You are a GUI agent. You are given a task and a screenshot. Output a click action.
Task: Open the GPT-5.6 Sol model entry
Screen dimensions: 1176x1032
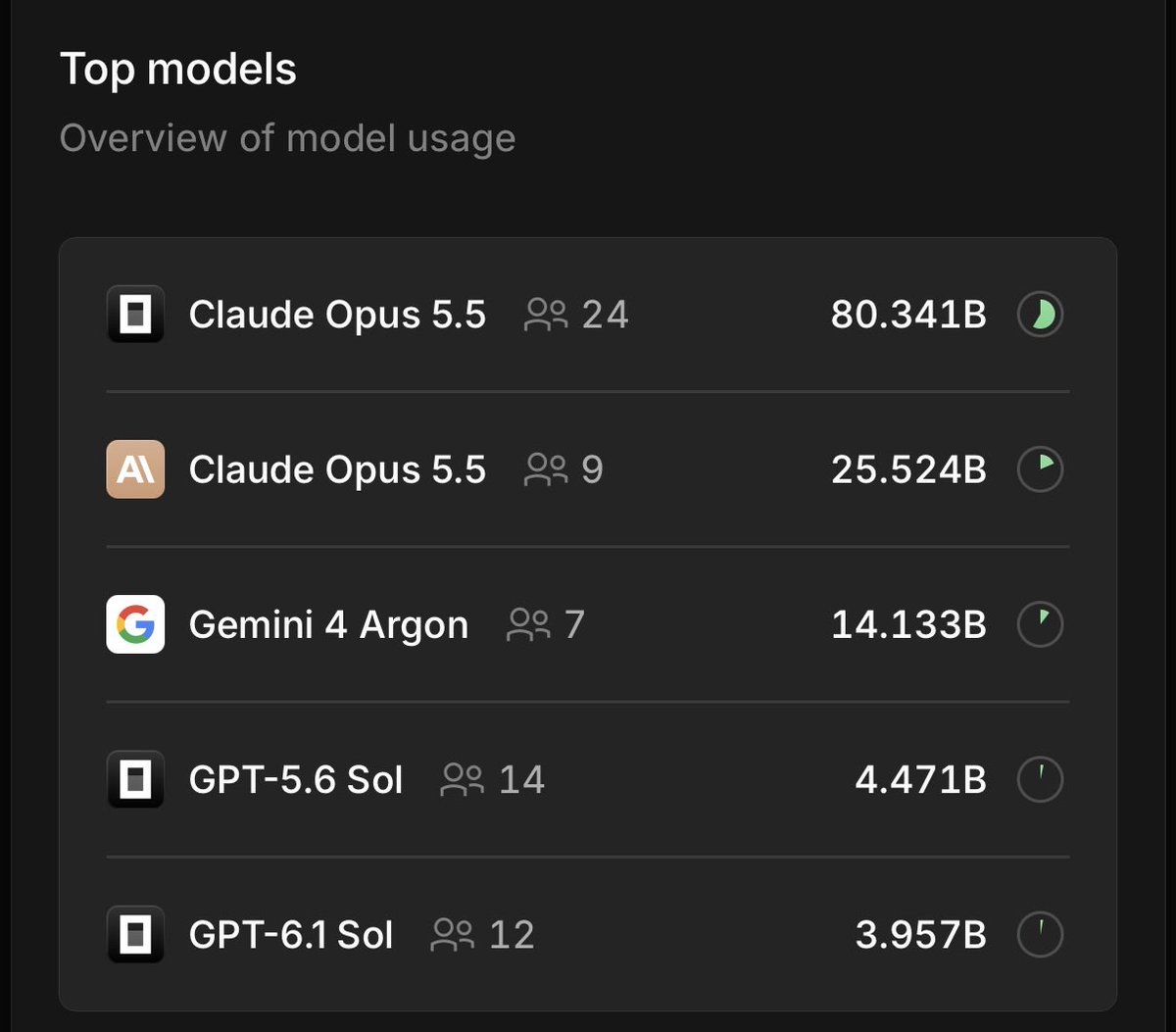click(587, 779)
